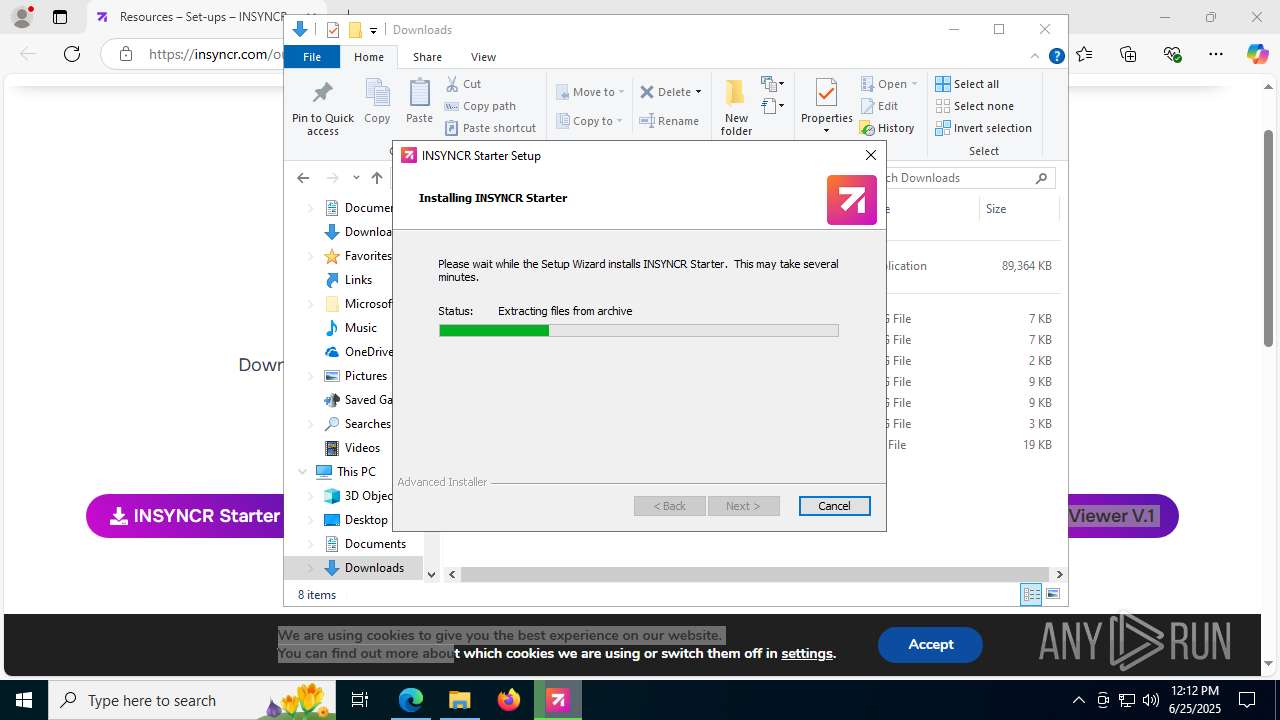1280x720 pixels.
Task: Click Invert selection in ribbon
Action: click(x=983, y=128)
